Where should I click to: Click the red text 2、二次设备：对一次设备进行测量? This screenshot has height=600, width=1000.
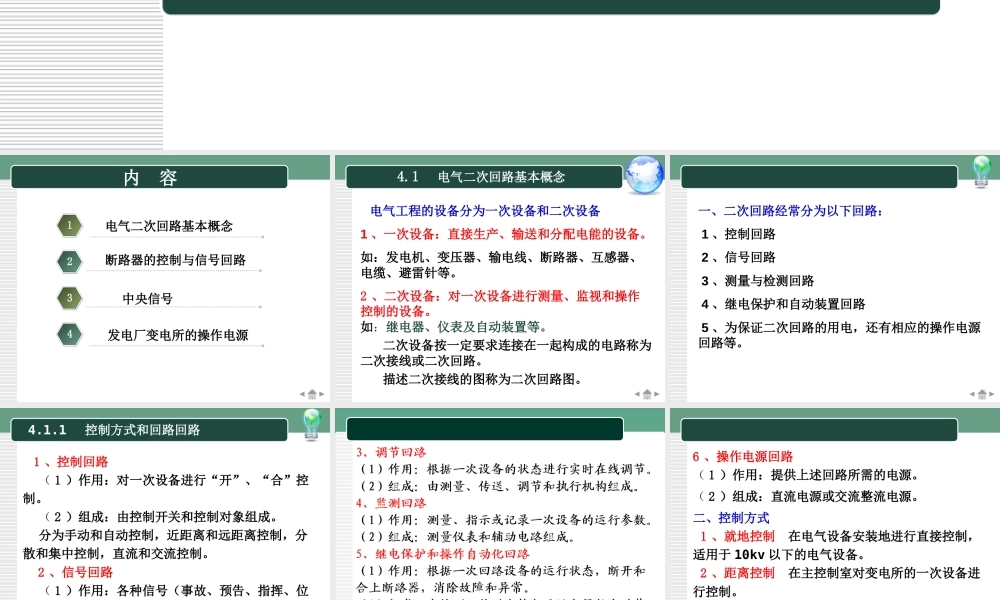(500, 304)
